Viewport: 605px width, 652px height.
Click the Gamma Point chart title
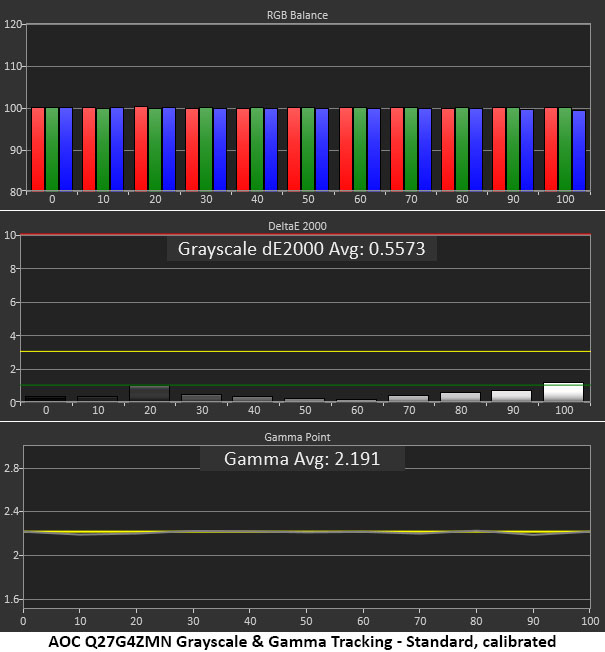coord(297,437)
